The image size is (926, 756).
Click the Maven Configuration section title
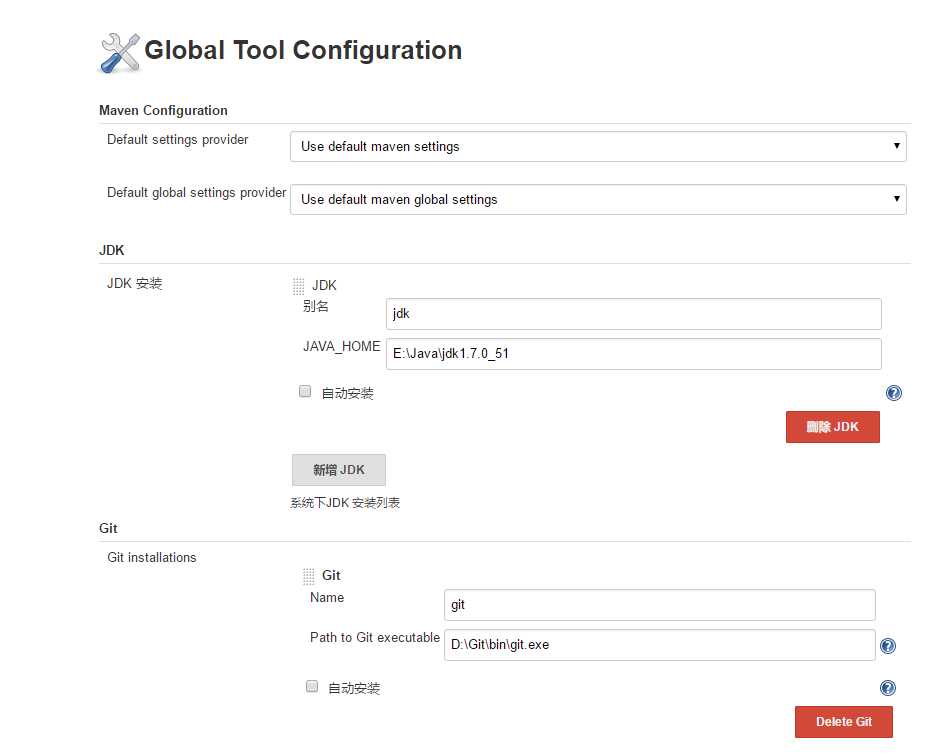point(163,110)
